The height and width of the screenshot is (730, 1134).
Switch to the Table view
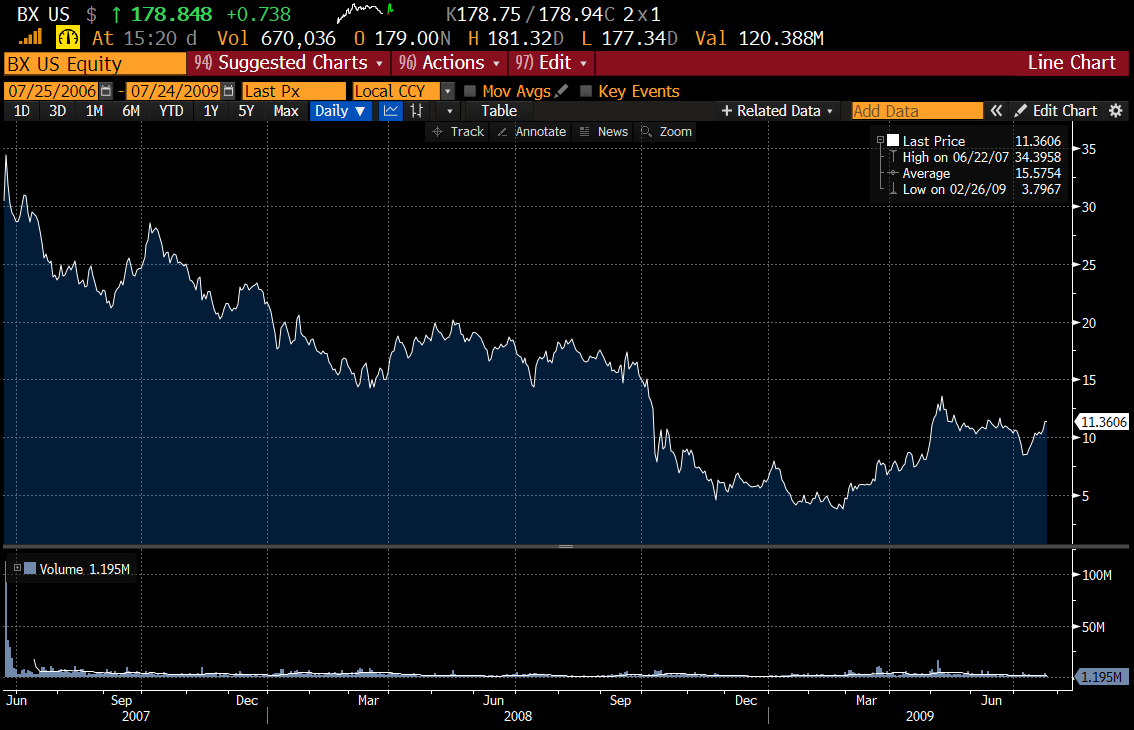tap(499, 111)
